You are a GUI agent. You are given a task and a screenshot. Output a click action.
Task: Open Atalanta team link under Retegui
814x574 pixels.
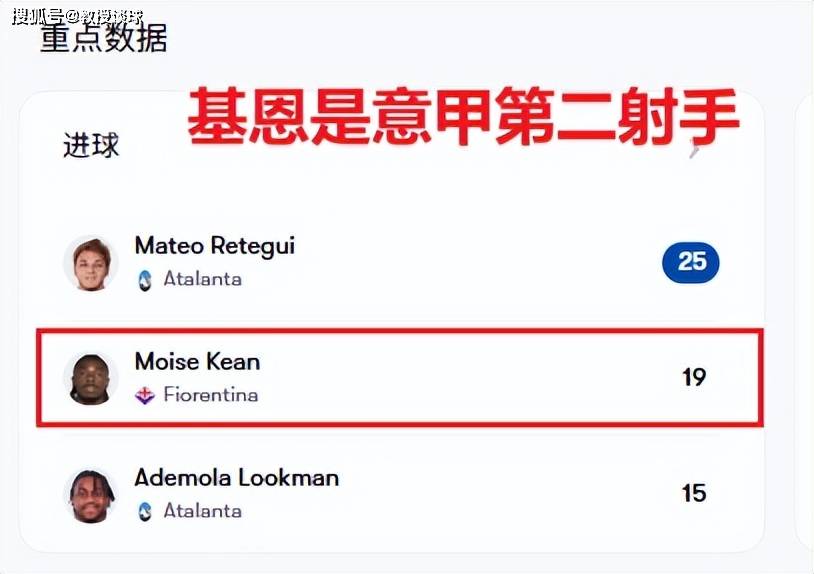pyautogui.click(x=202, y=279)
